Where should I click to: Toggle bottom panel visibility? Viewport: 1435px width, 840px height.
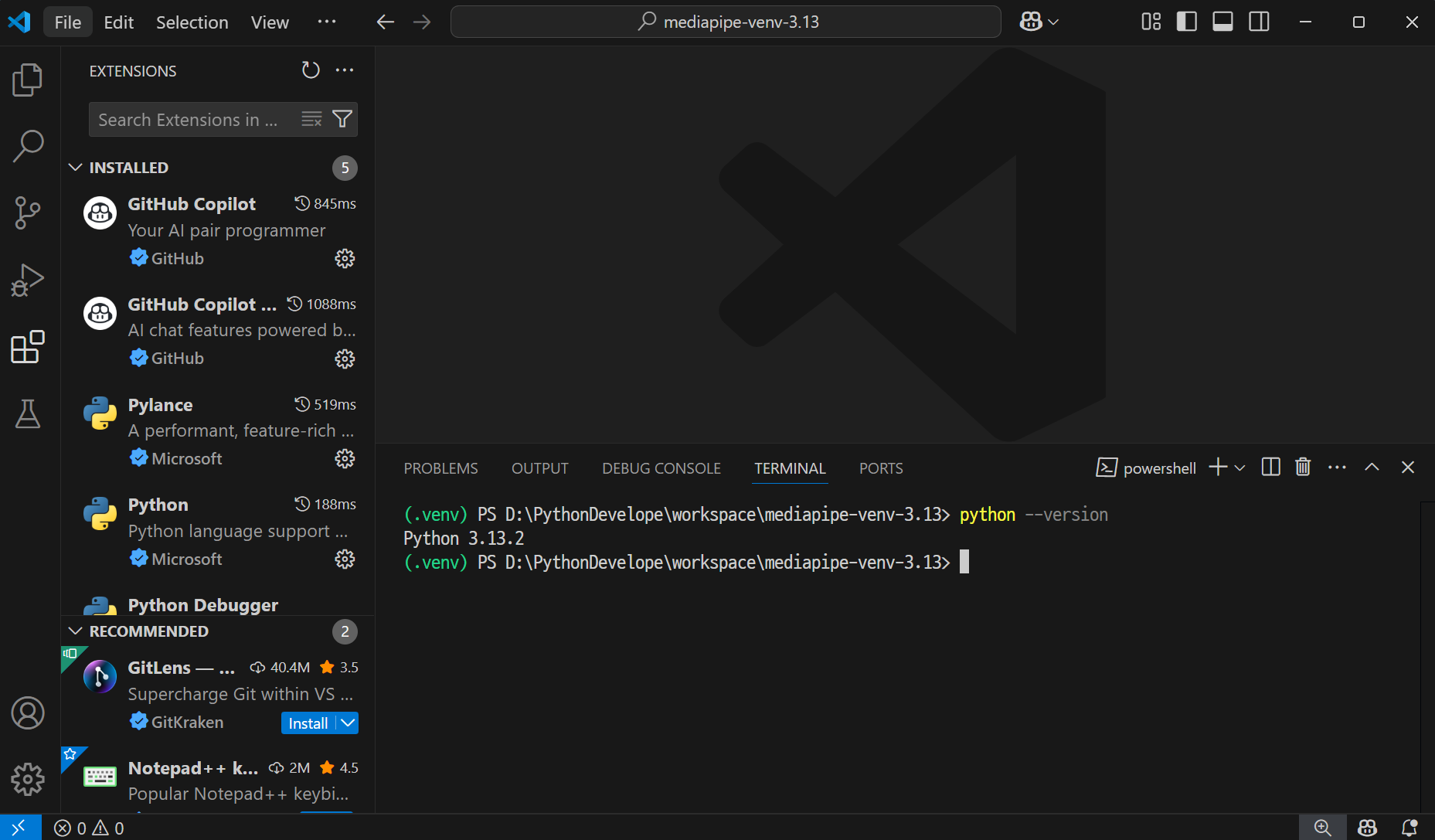click(1222, 22)
